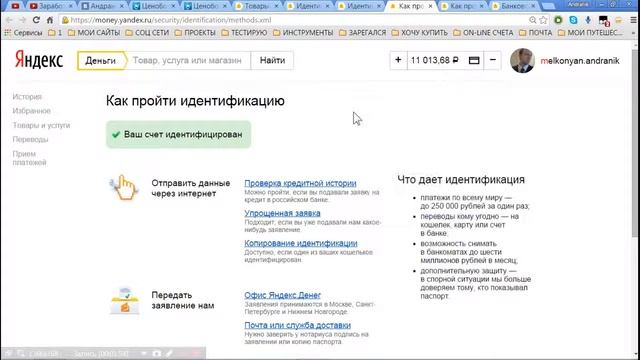The image size is (640, 360).
Task: Click the camera icon in recording bar
Action: point(157,353)
